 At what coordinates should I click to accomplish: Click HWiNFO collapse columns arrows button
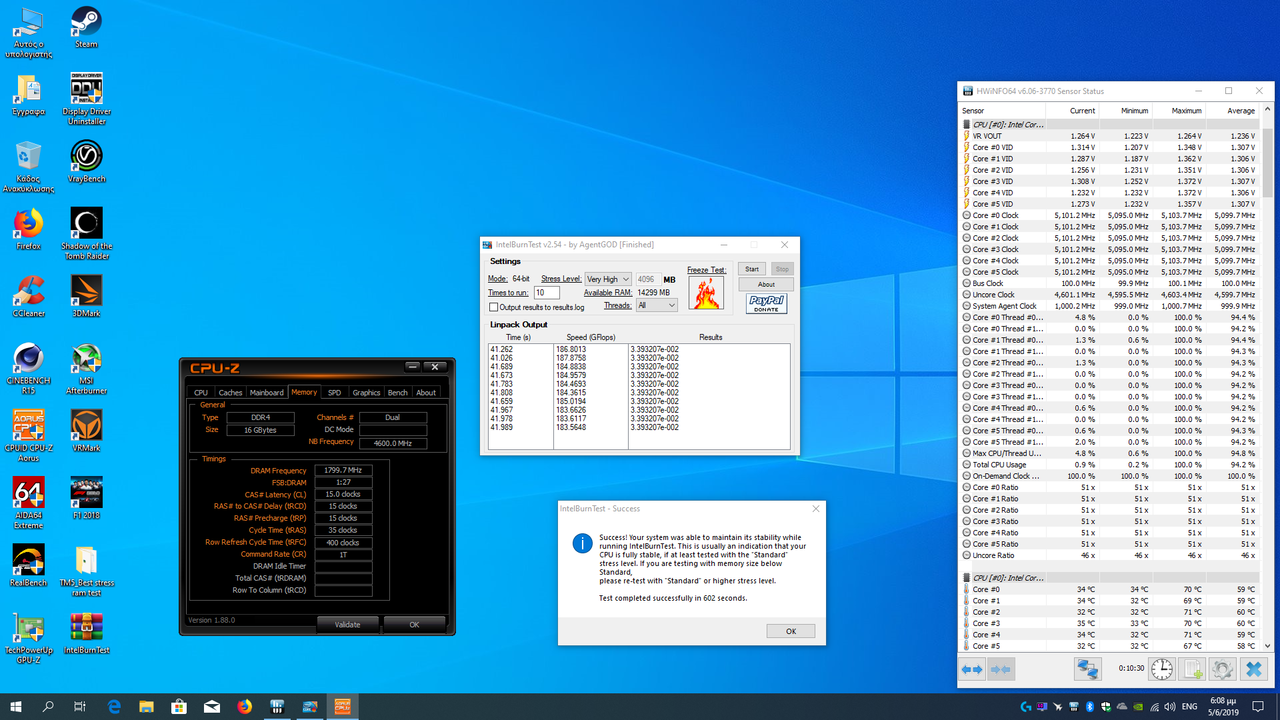[x=1001, y=669]
